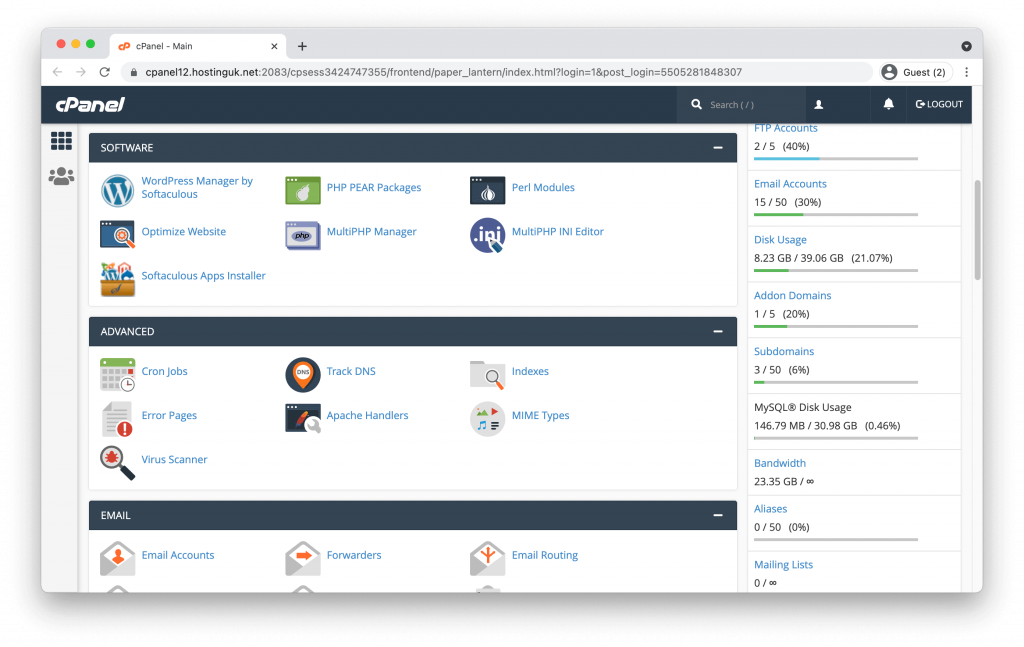
Task: Collapse the Software section
Action: (717, 148)
